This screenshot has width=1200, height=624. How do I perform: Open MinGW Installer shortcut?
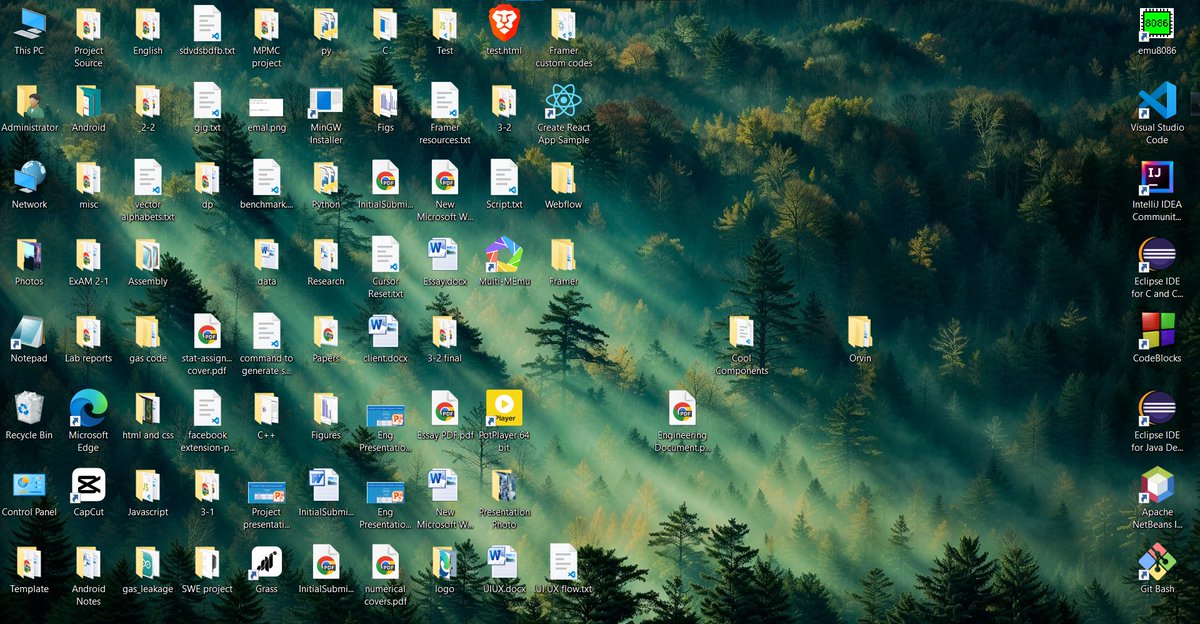pyautogui.click(x=326, y=114)
